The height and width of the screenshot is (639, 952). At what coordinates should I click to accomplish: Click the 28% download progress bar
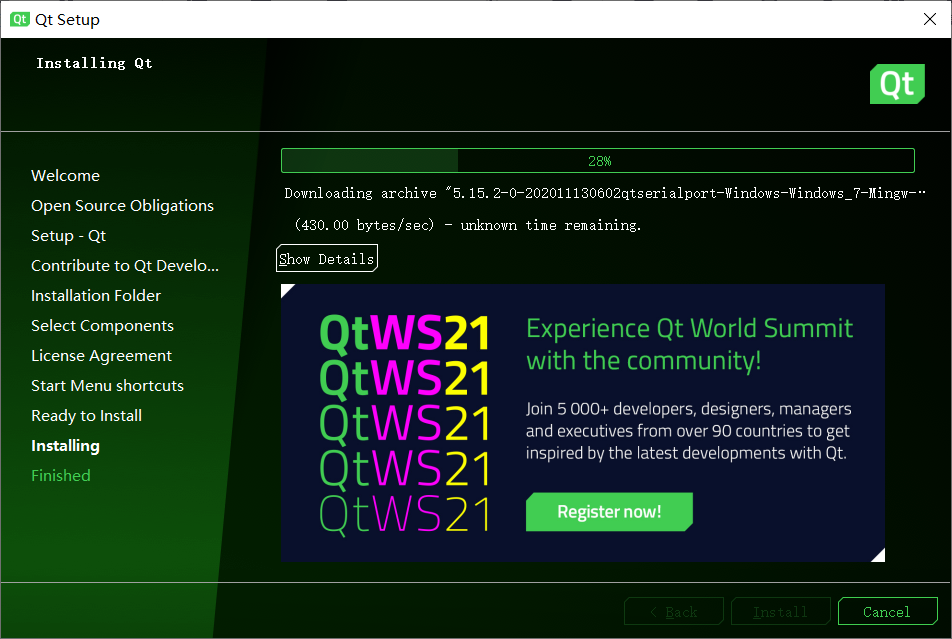(x=597, y=161)
